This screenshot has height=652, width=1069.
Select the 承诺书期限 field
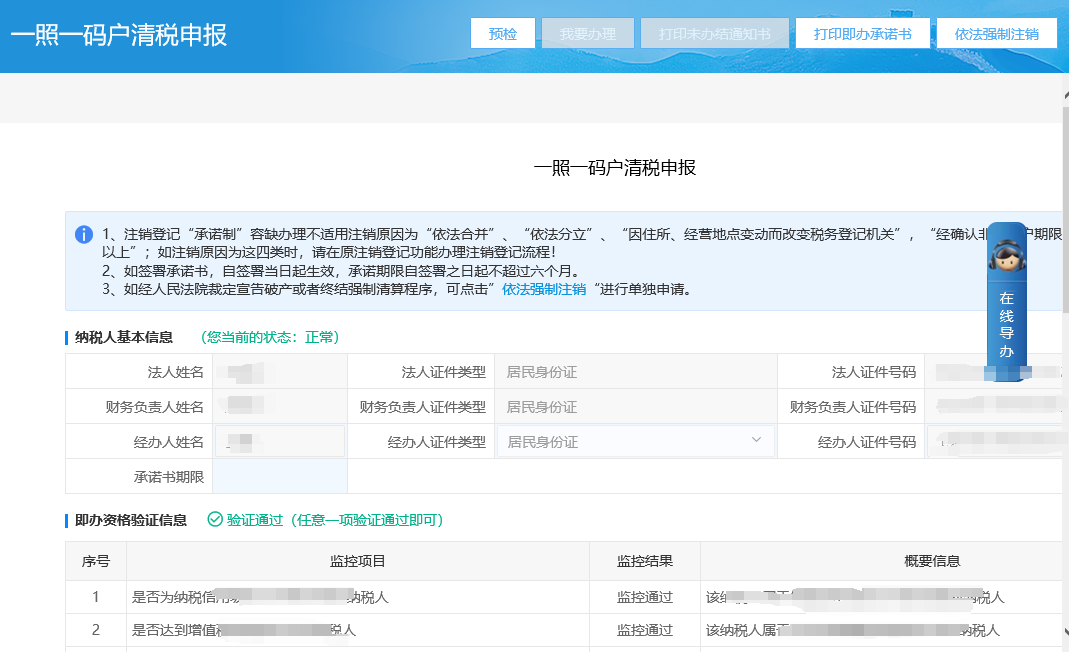[x=280, y=477]
